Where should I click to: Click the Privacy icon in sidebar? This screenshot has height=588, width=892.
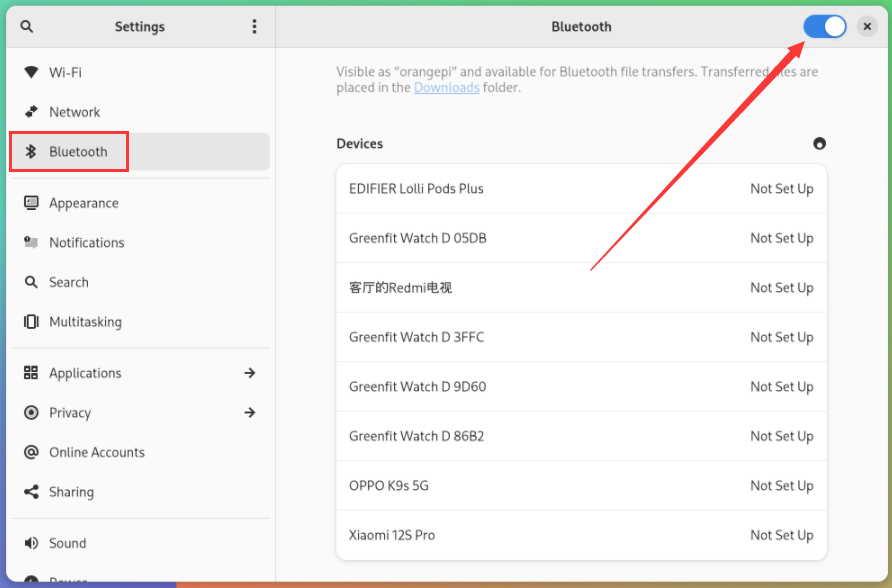coord(31,413)
